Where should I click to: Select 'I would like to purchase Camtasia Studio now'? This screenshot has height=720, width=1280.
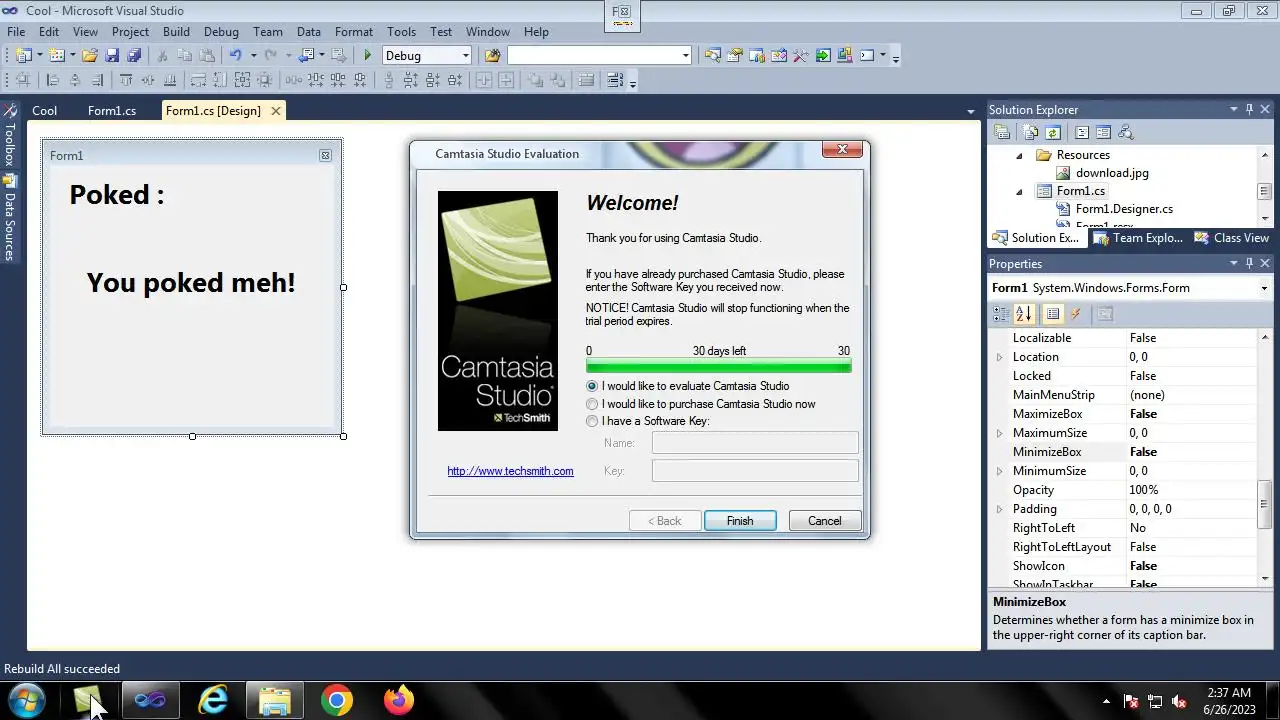pos(592,404)
